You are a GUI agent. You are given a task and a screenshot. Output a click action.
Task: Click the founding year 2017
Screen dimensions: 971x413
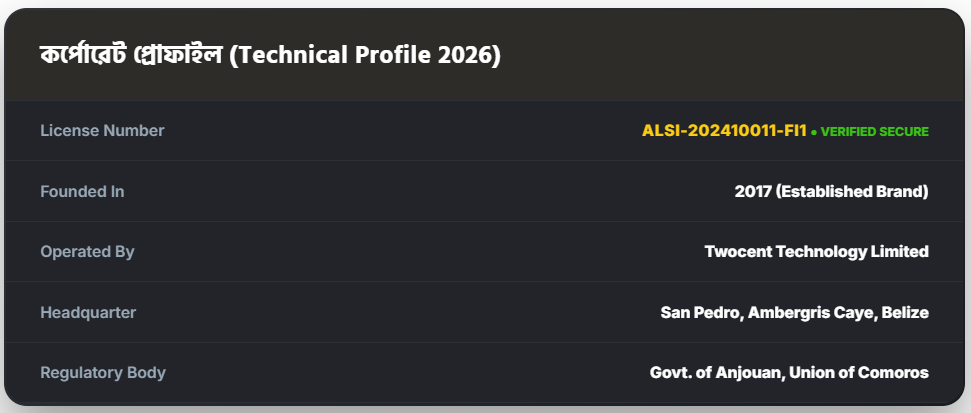click(x=752, y=191)
